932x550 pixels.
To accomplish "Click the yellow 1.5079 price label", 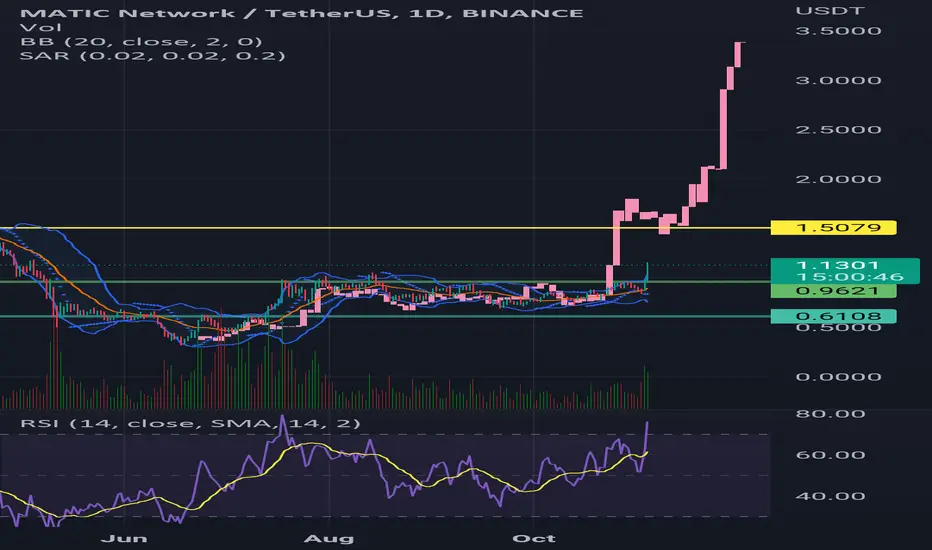I will 833,228.
